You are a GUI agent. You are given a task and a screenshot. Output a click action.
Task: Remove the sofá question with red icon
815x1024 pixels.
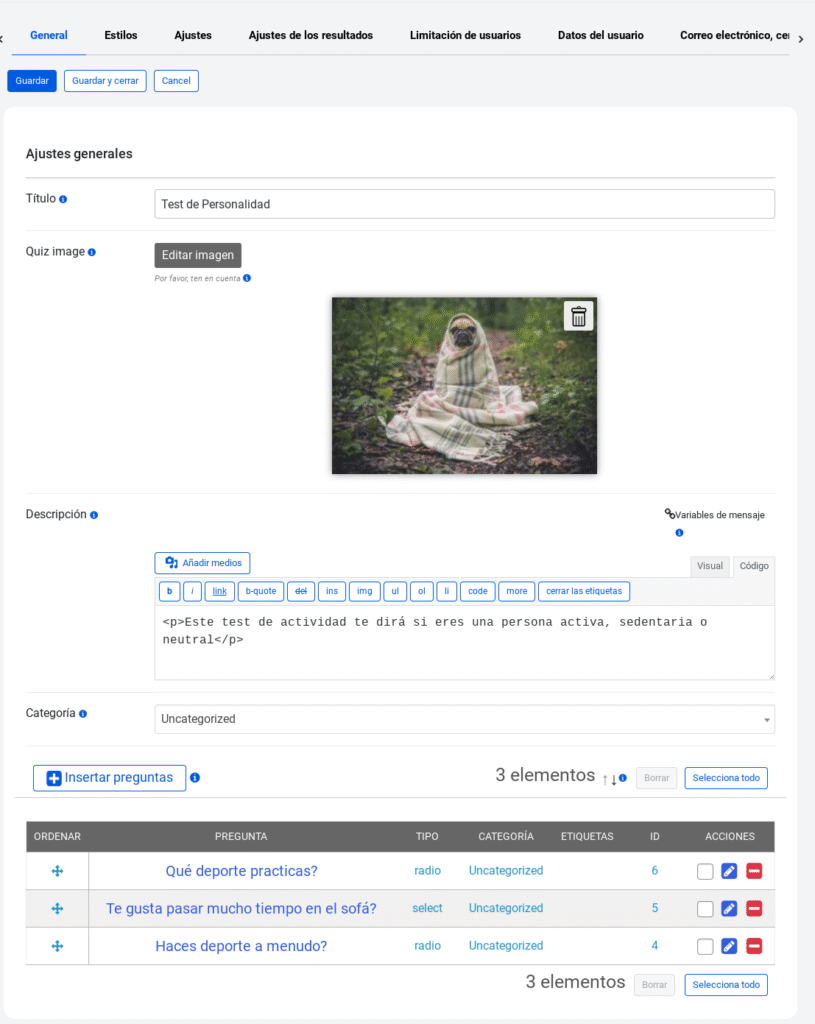coord(754,908)
